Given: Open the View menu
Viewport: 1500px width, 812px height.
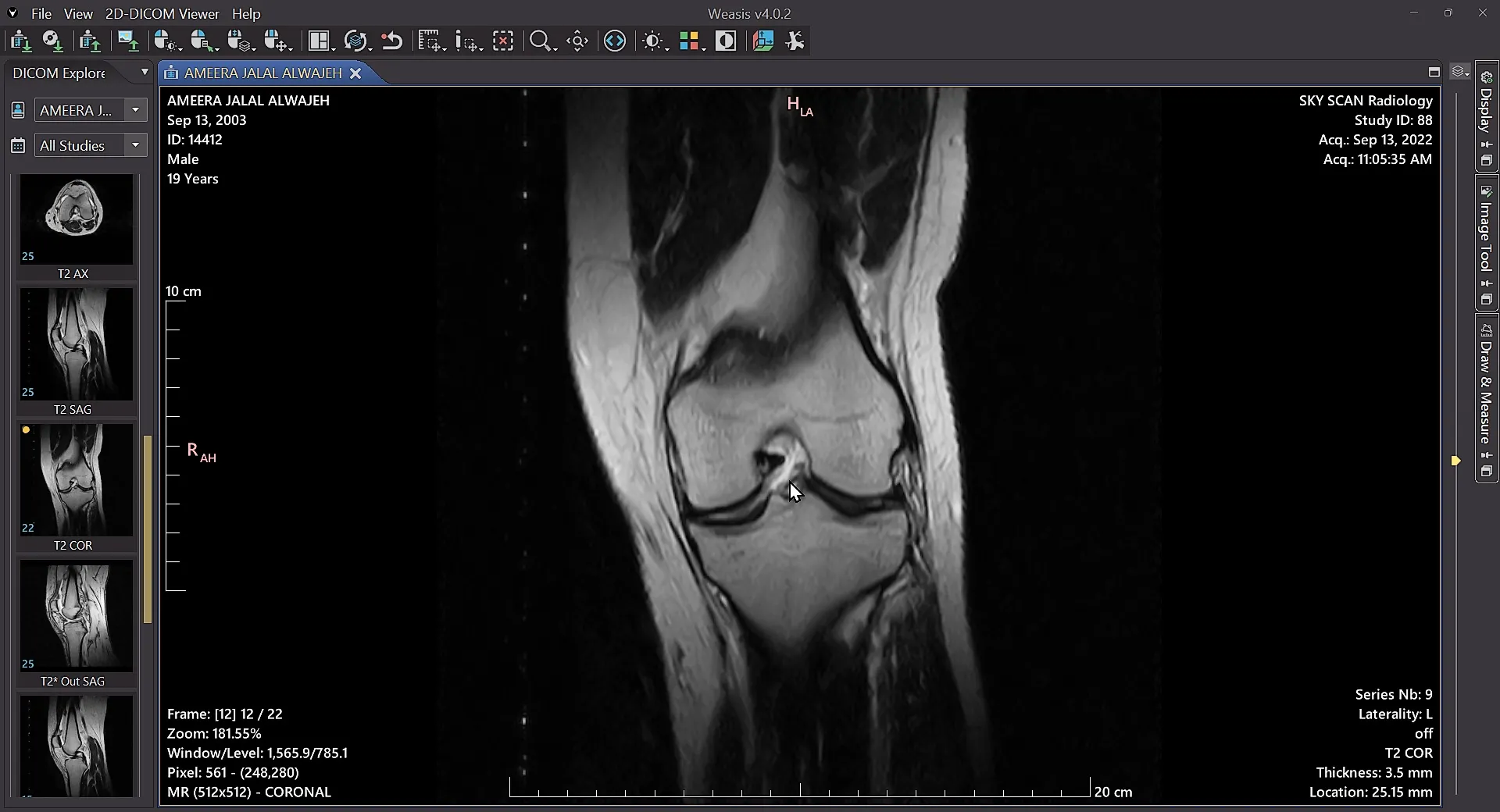Looking at the screenshot, I should pos(78,13).
